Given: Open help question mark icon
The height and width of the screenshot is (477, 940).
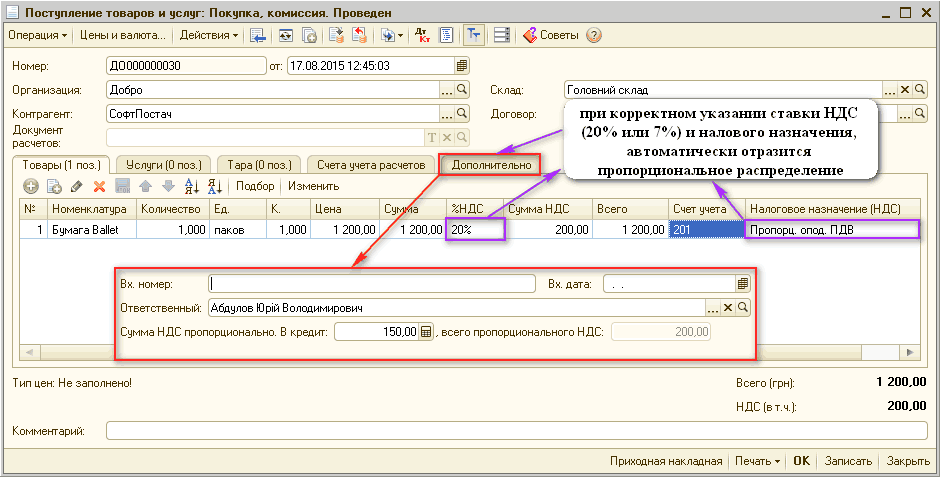Looking at the screenshot, I should (x=593, y=35).
